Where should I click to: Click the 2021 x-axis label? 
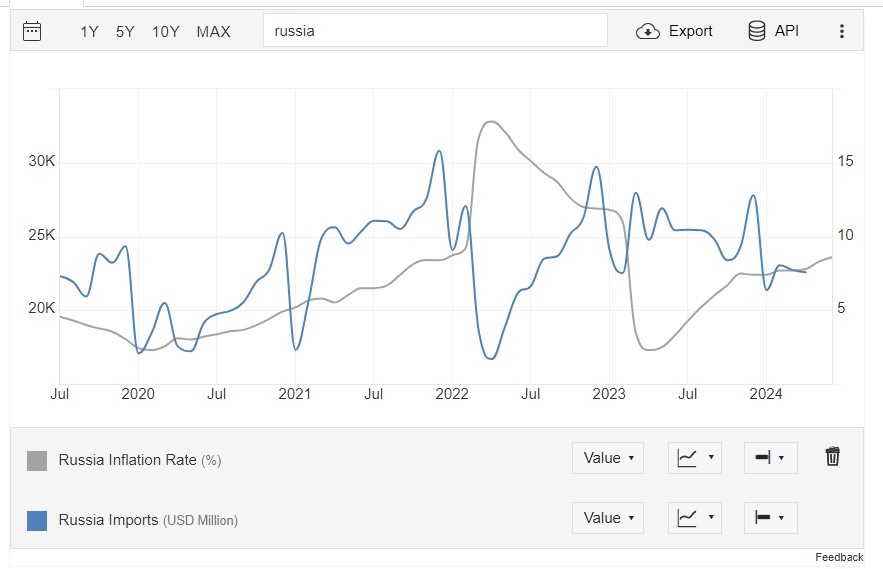[x=295, y=394]
